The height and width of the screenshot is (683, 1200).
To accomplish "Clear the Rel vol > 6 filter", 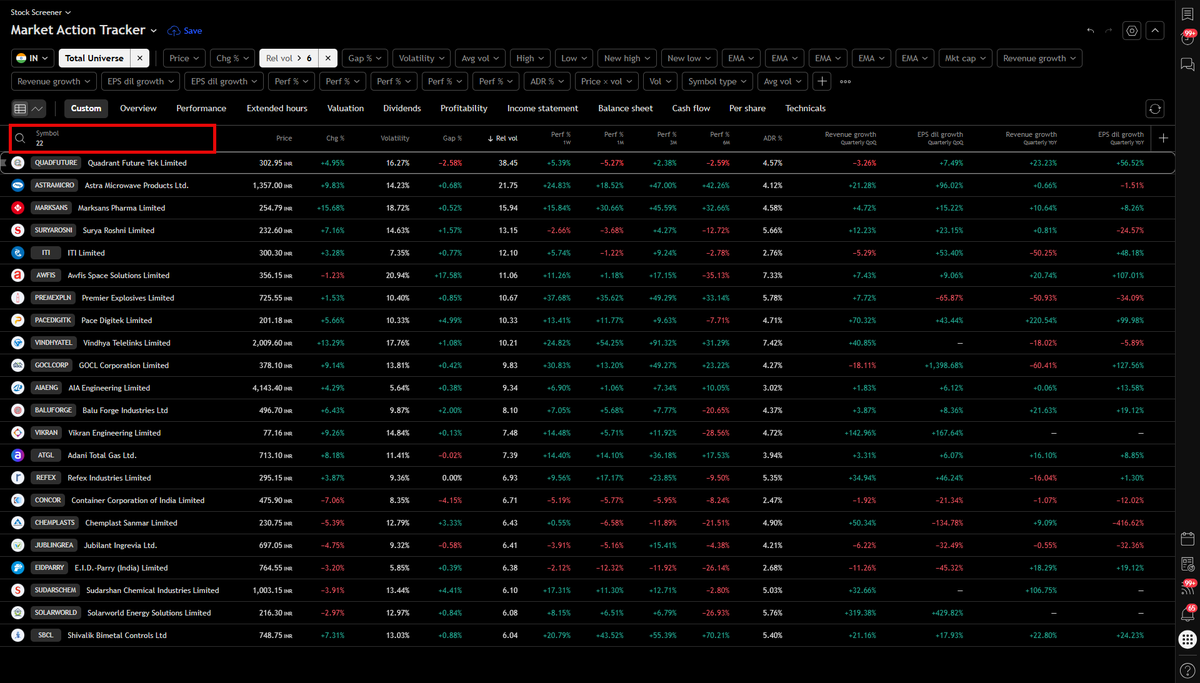I will tap(327, 58).
